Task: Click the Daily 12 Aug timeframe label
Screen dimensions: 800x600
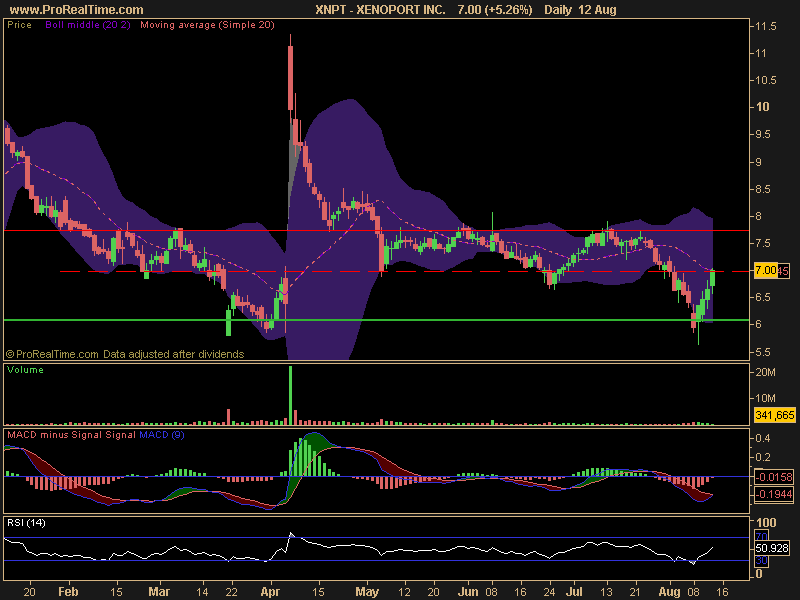Action: click(x=580, y=9)
